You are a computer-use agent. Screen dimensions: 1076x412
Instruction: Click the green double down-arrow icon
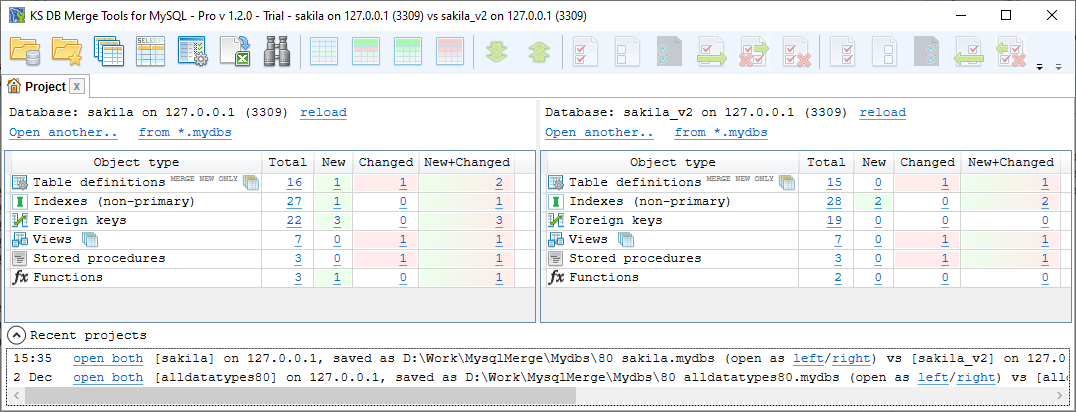(x=497, y=52)
